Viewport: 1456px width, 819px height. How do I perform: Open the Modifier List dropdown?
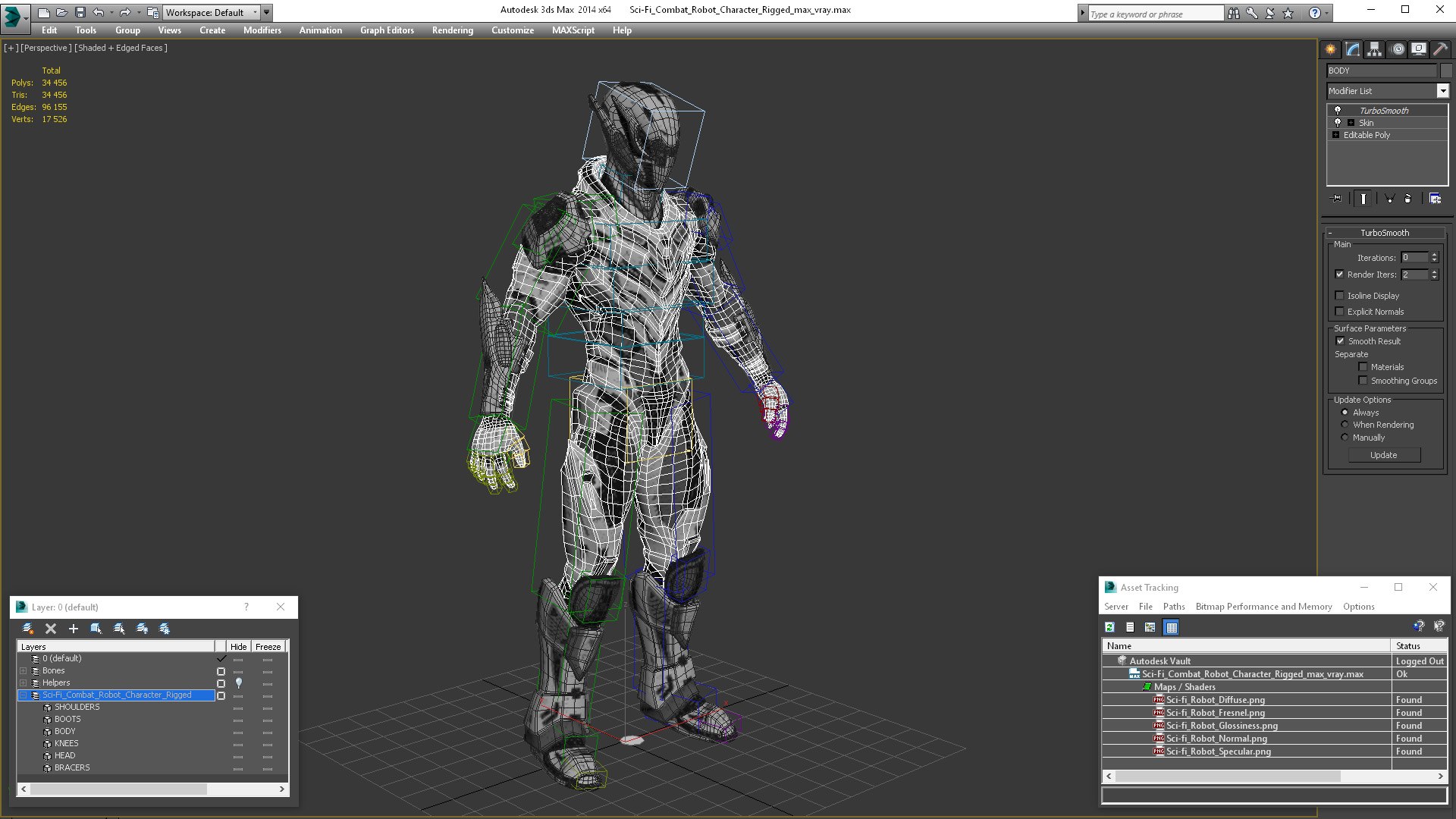1442,91
